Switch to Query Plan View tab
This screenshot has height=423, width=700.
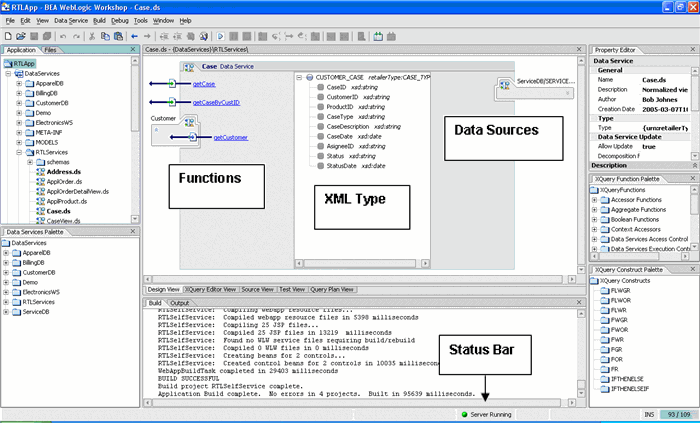coord(332,290)
